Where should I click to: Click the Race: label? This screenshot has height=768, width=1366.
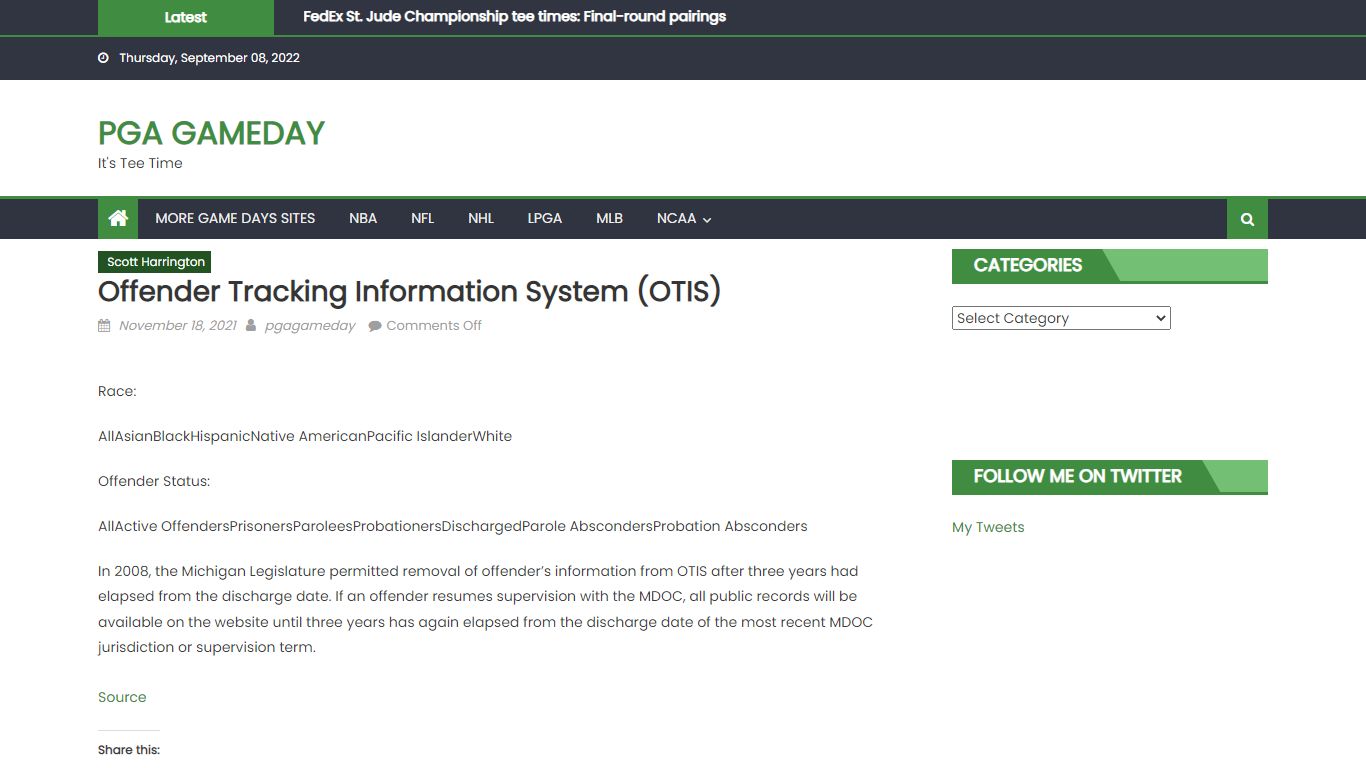117,391
